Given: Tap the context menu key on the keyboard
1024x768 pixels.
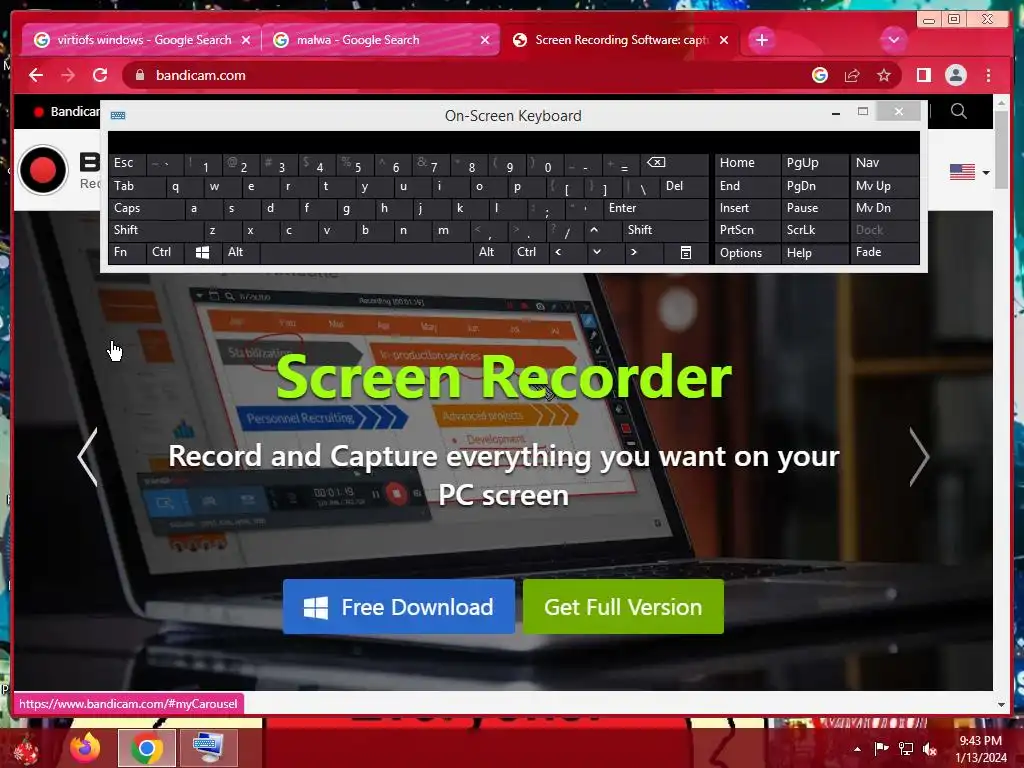Looking at the screenshot, I should tap(685, 252).
